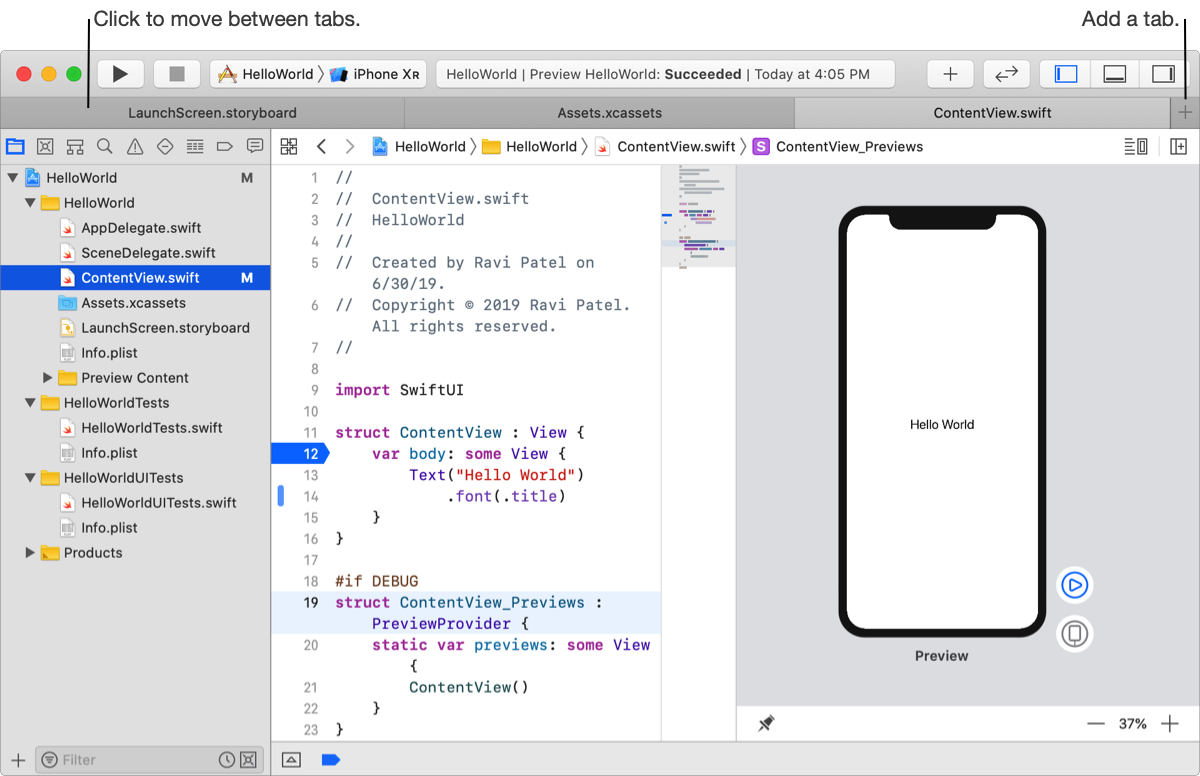
Task: Toggle the Debug area panel
Action: 1114,74
